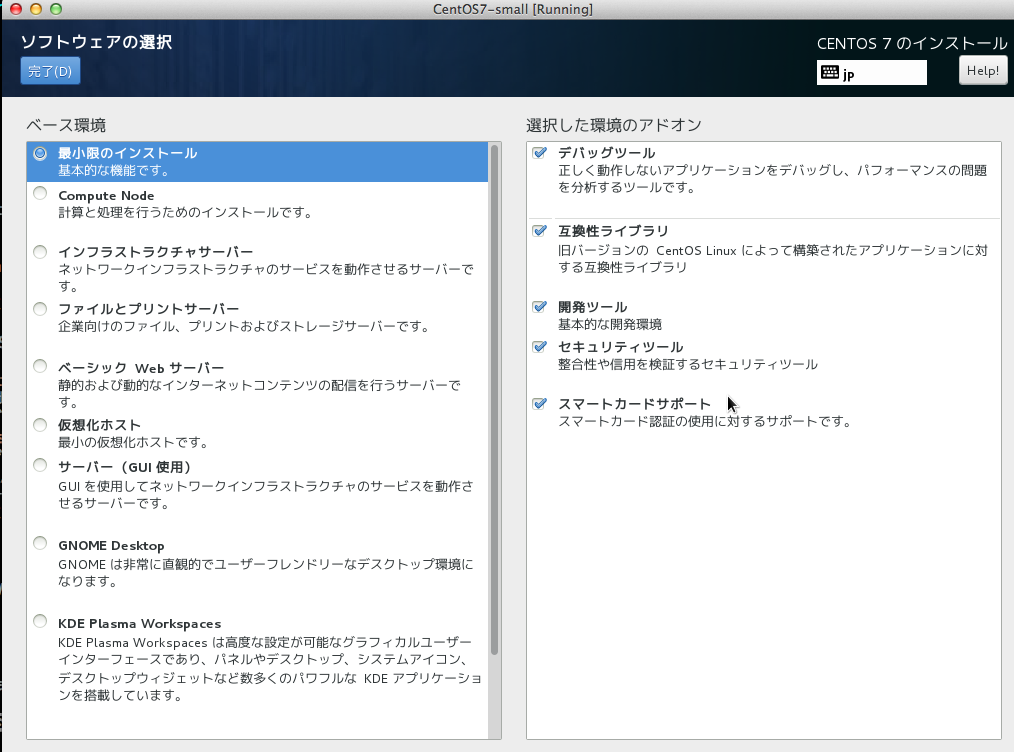Image resolution: width=1014 pixels, height=752 pixels.
Task: Uncheck the デバッグツール addon checkbox
Action: pyautogui.click(x=540, y=153)
